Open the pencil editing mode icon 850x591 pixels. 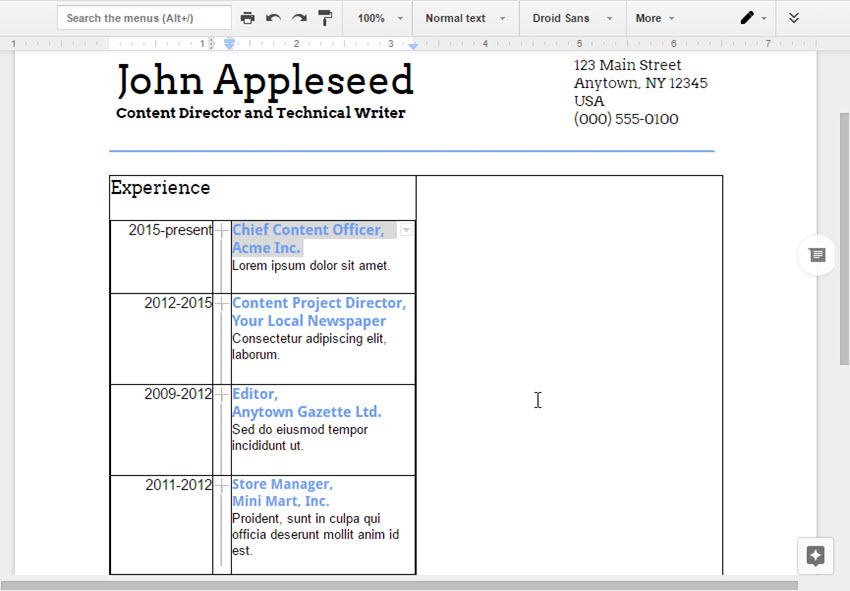coord(747,18)
